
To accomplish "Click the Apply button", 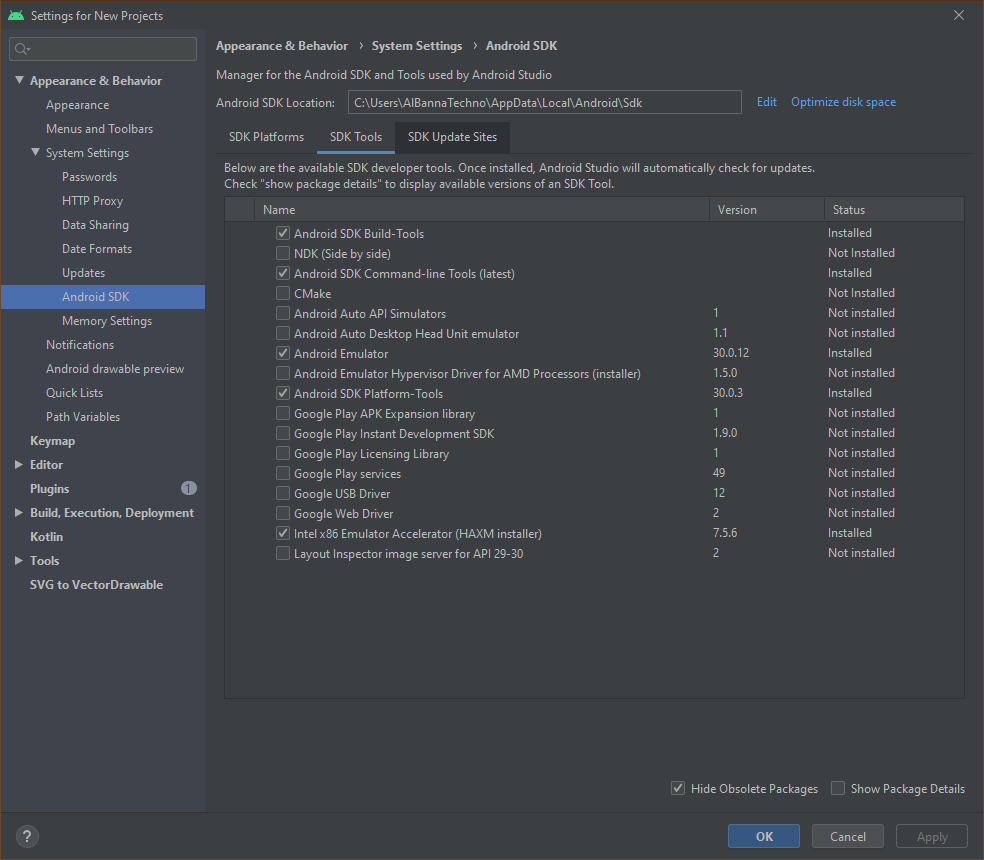I will [932, 836].
